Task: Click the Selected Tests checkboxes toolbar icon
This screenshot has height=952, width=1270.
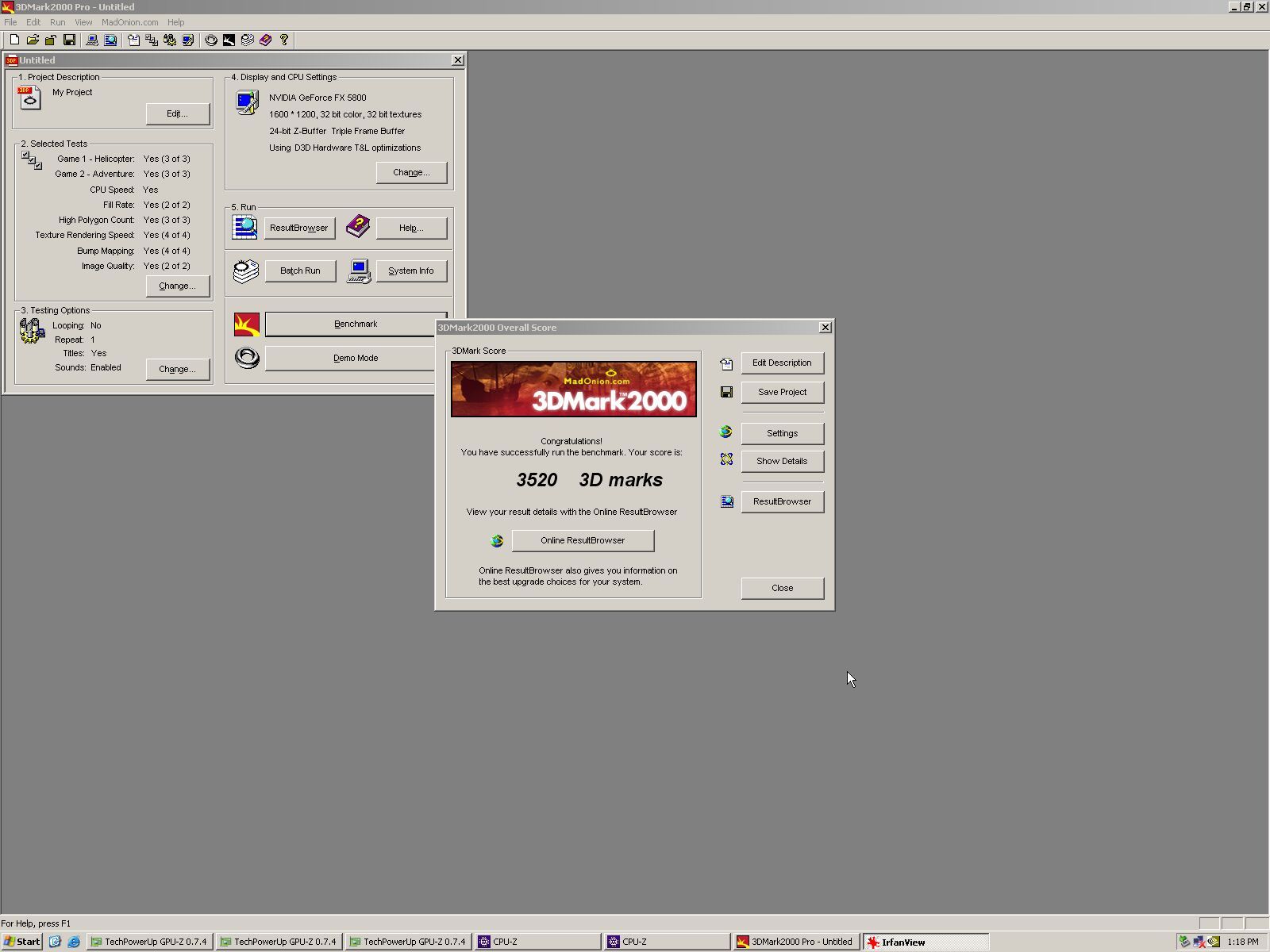Action: tap(152, 40)
